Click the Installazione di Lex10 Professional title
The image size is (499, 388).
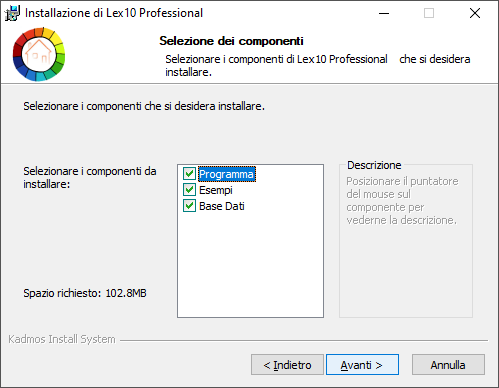pyautogui.click(x=114, y=13)
